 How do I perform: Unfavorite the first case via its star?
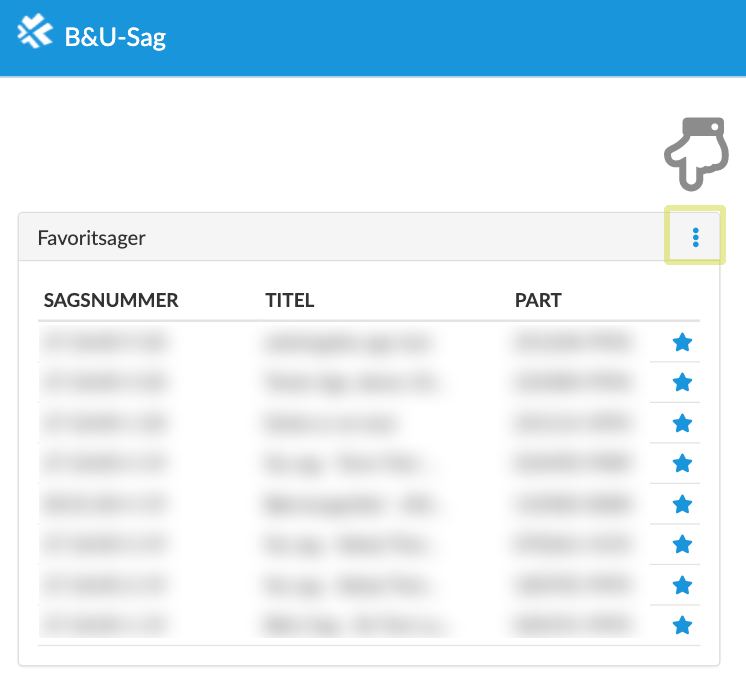682,343
